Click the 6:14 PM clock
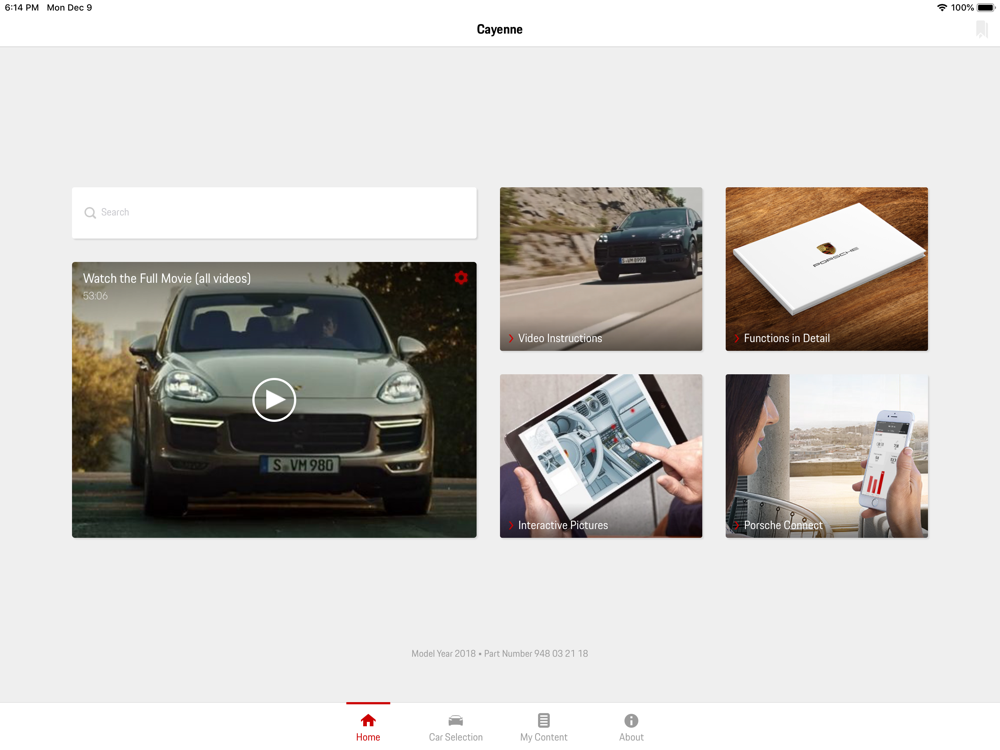 (x=22, y=8)
